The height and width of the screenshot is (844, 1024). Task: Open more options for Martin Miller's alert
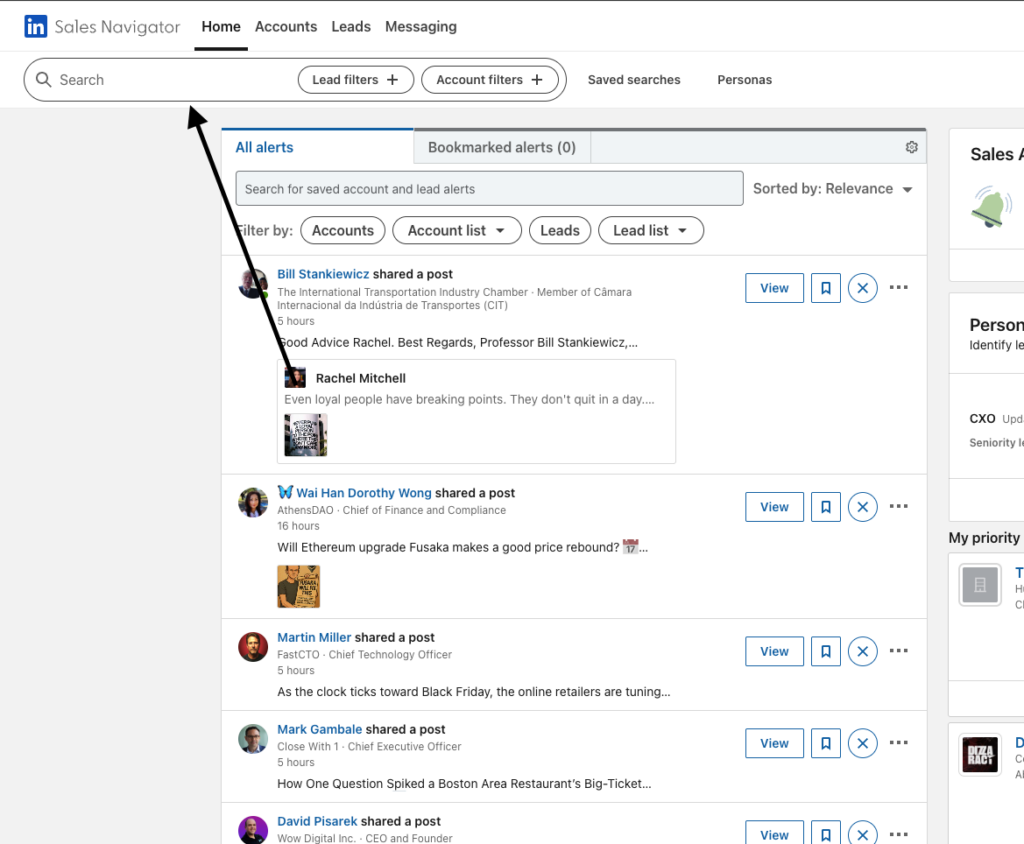click(899, 651)
